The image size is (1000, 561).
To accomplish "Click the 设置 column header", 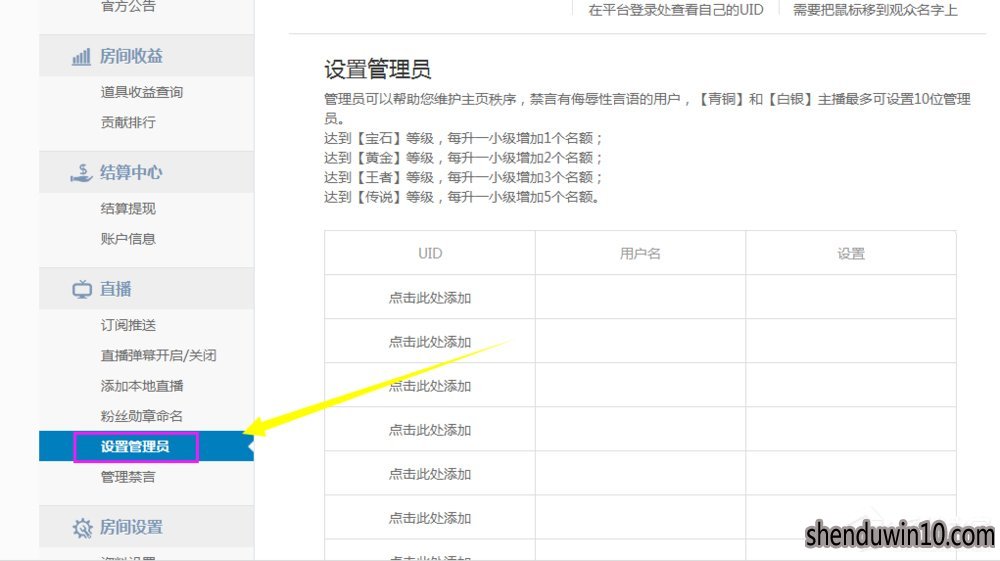I will click(x=851, y=254).
